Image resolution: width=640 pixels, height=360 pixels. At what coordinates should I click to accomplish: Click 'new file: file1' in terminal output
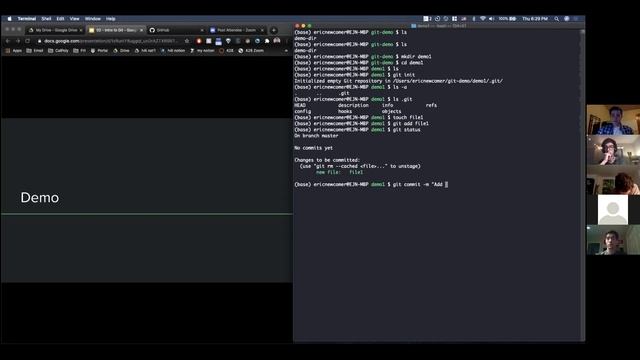point(339,172)
